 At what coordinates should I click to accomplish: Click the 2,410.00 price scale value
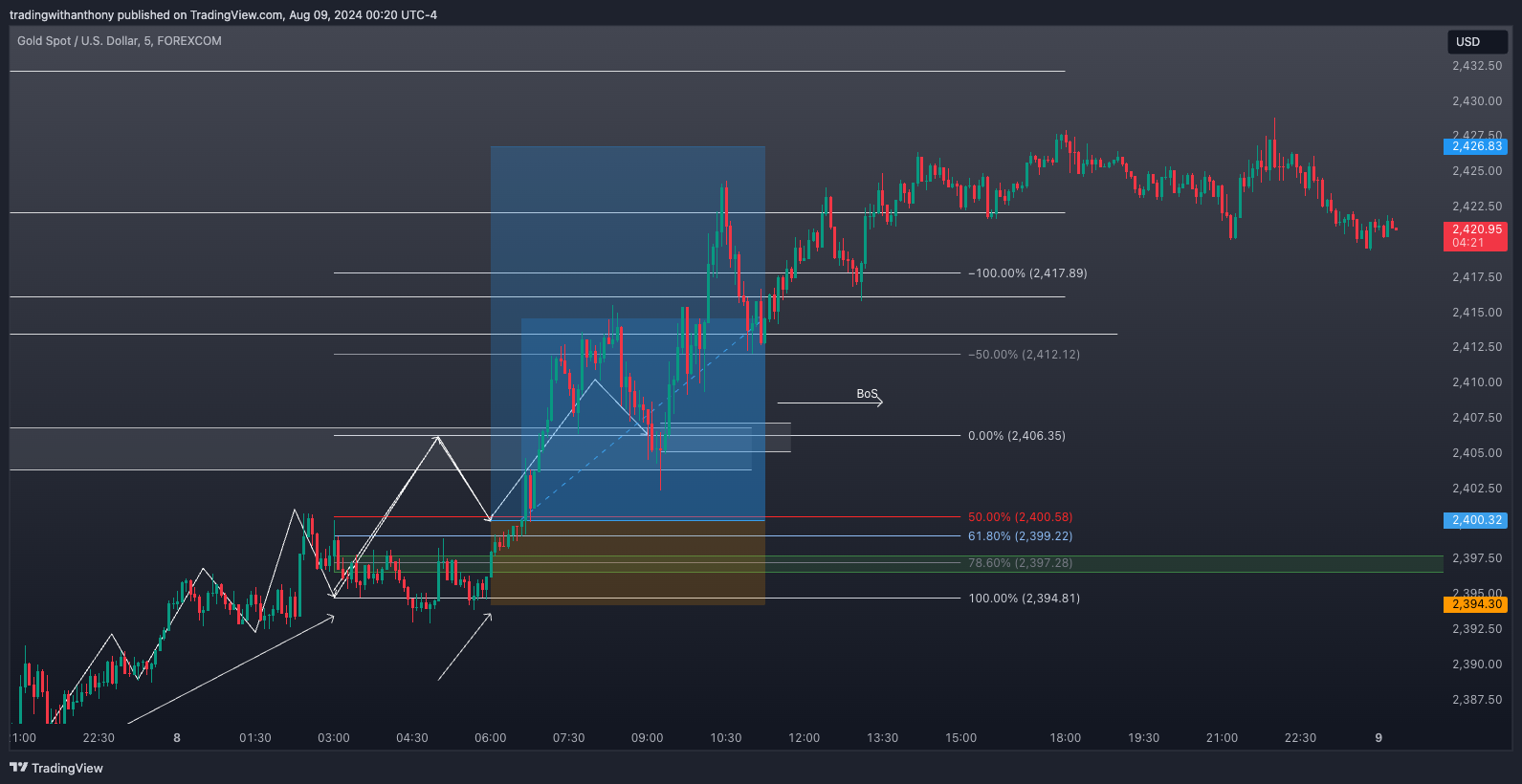pos(1477,382)
